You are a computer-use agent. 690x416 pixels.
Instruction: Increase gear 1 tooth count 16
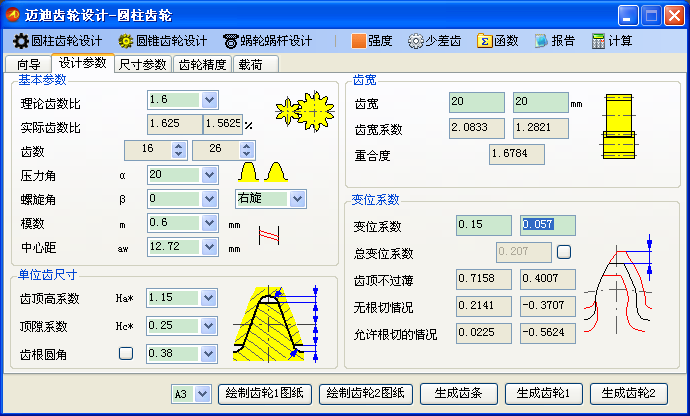pos(178,146)
